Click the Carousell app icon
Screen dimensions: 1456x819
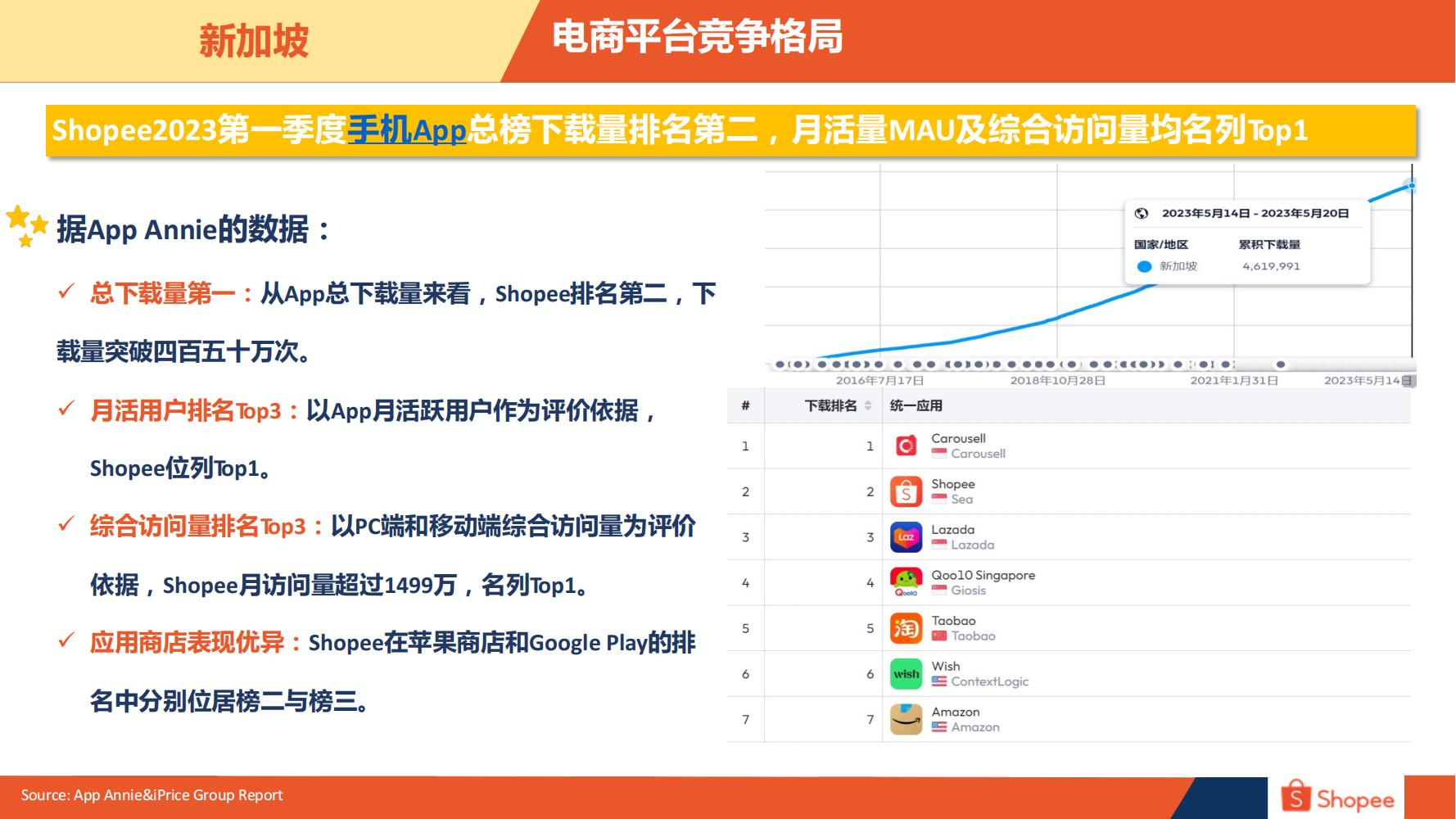(x=906, y=446)
